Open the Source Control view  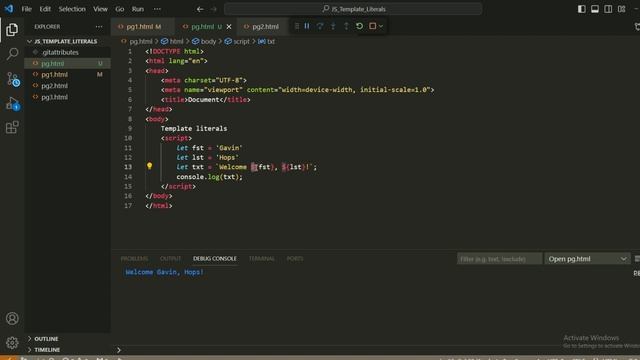[13, 79]
